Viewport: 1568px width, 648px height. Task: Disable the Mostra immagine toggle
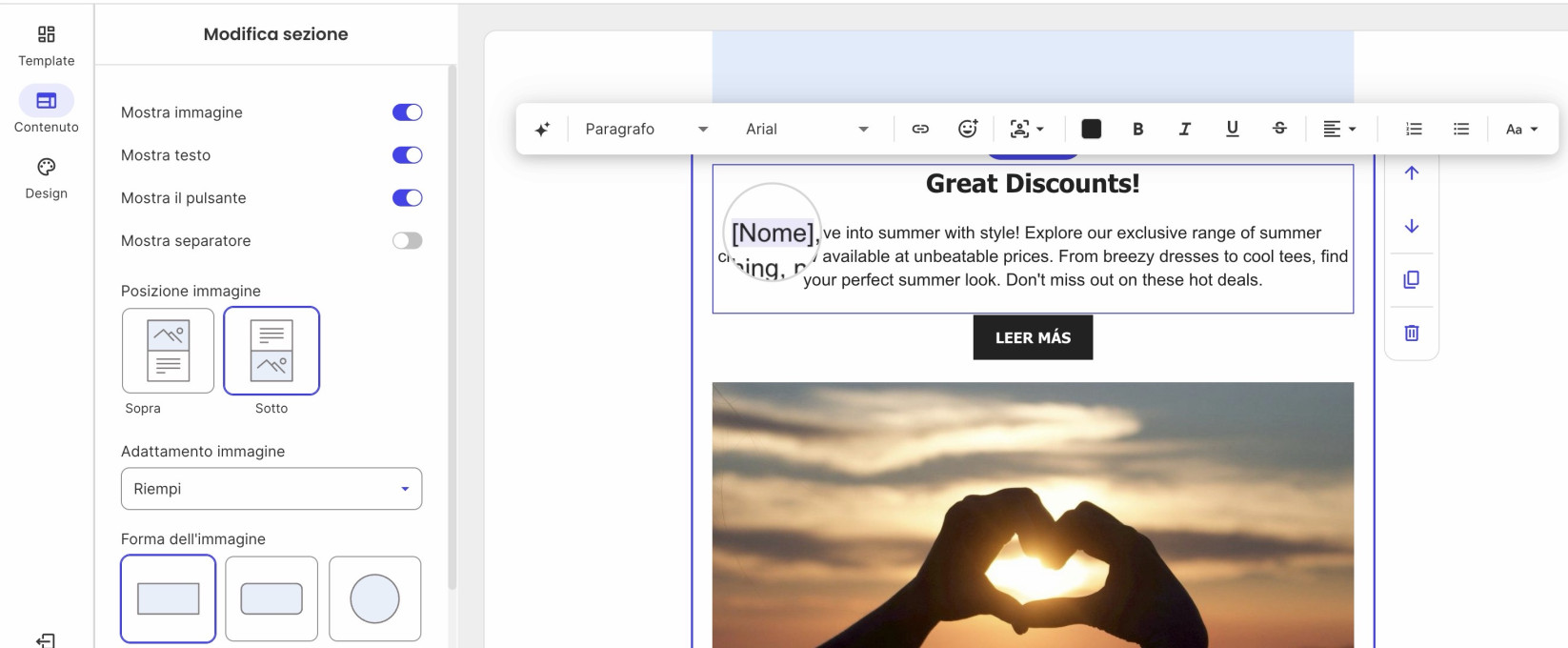[x=408, y=112]
